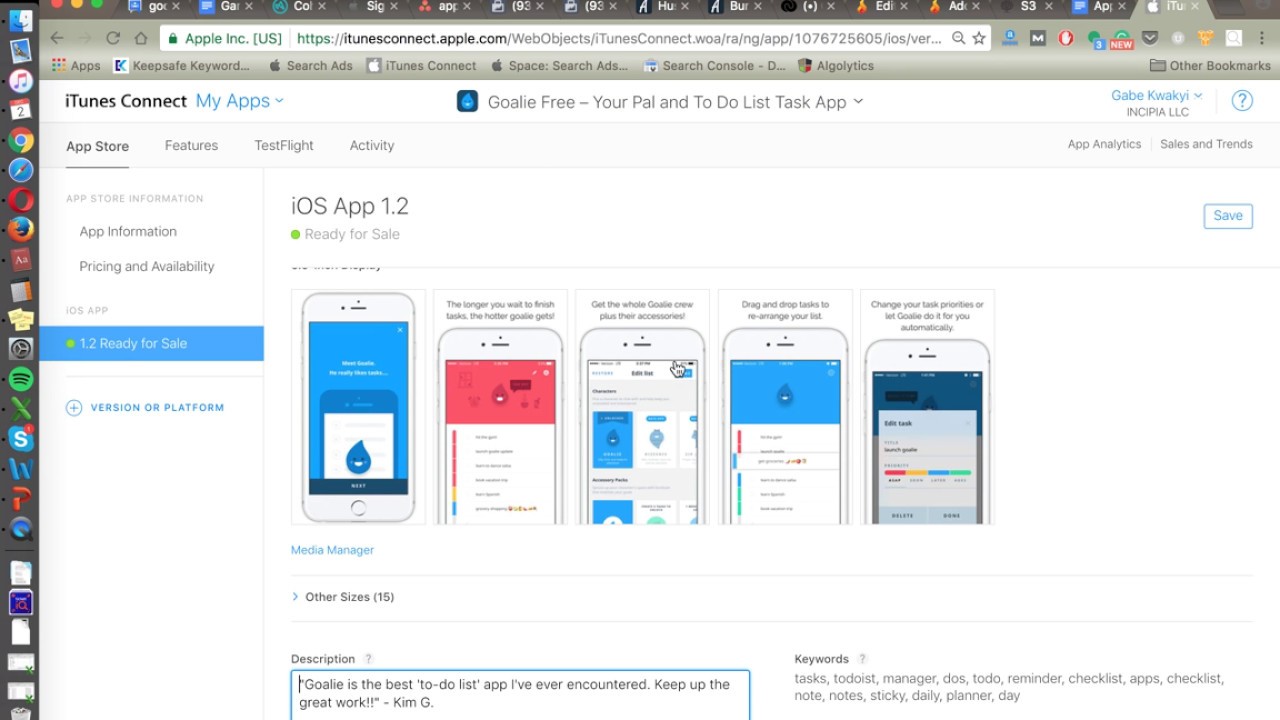Expand Other Sizes (15) section
The height and width of the screenshot is (720, 1280).
[x=343, y=597]
